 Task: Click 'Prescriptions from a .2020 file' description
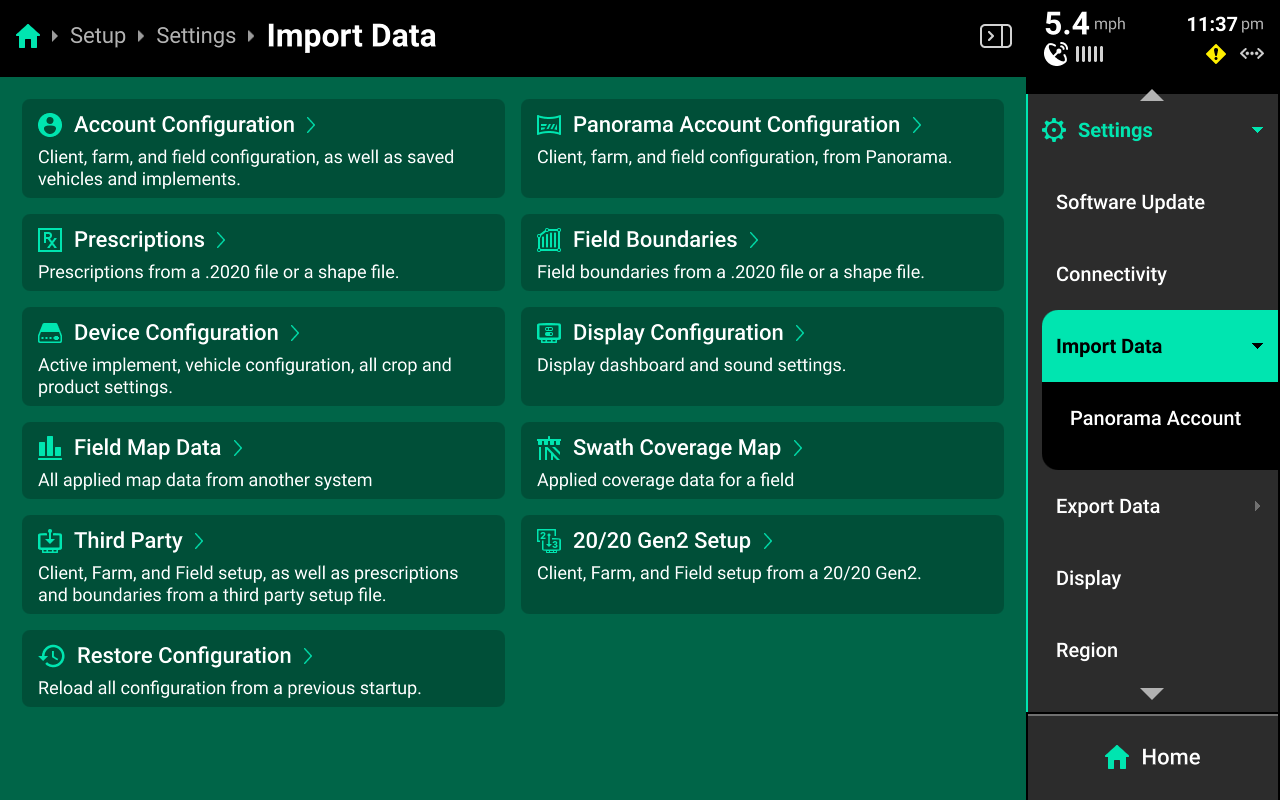pos(218,272)
